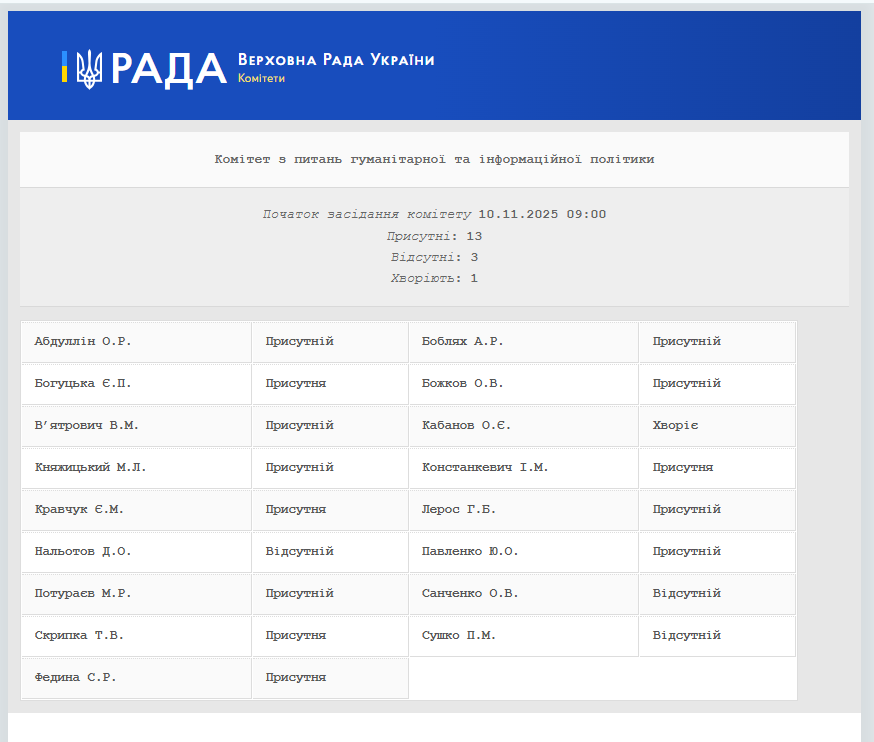Select the name Санченко О.В.
The width and height of the screenshot is (874, 742).
(x=470, y=593)
